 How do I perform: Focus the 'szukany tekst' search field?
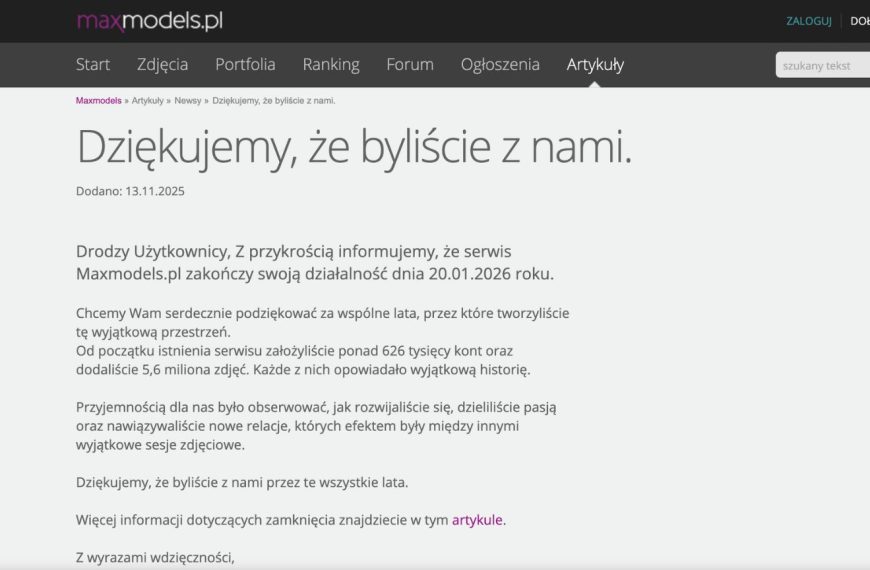(x=823, y=65)
